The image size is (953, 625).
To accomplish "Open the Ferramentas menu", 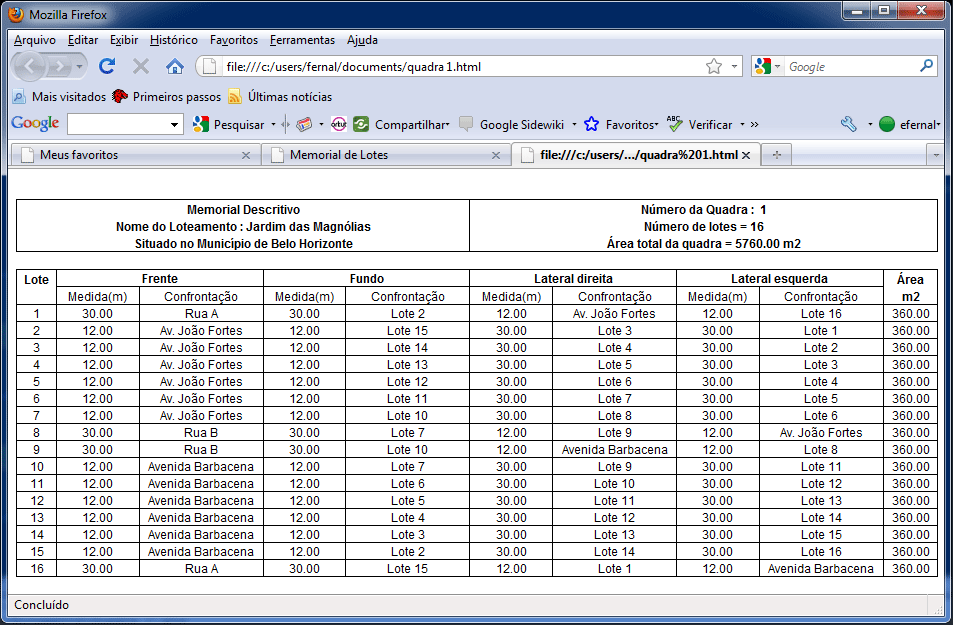I will 302,40.
